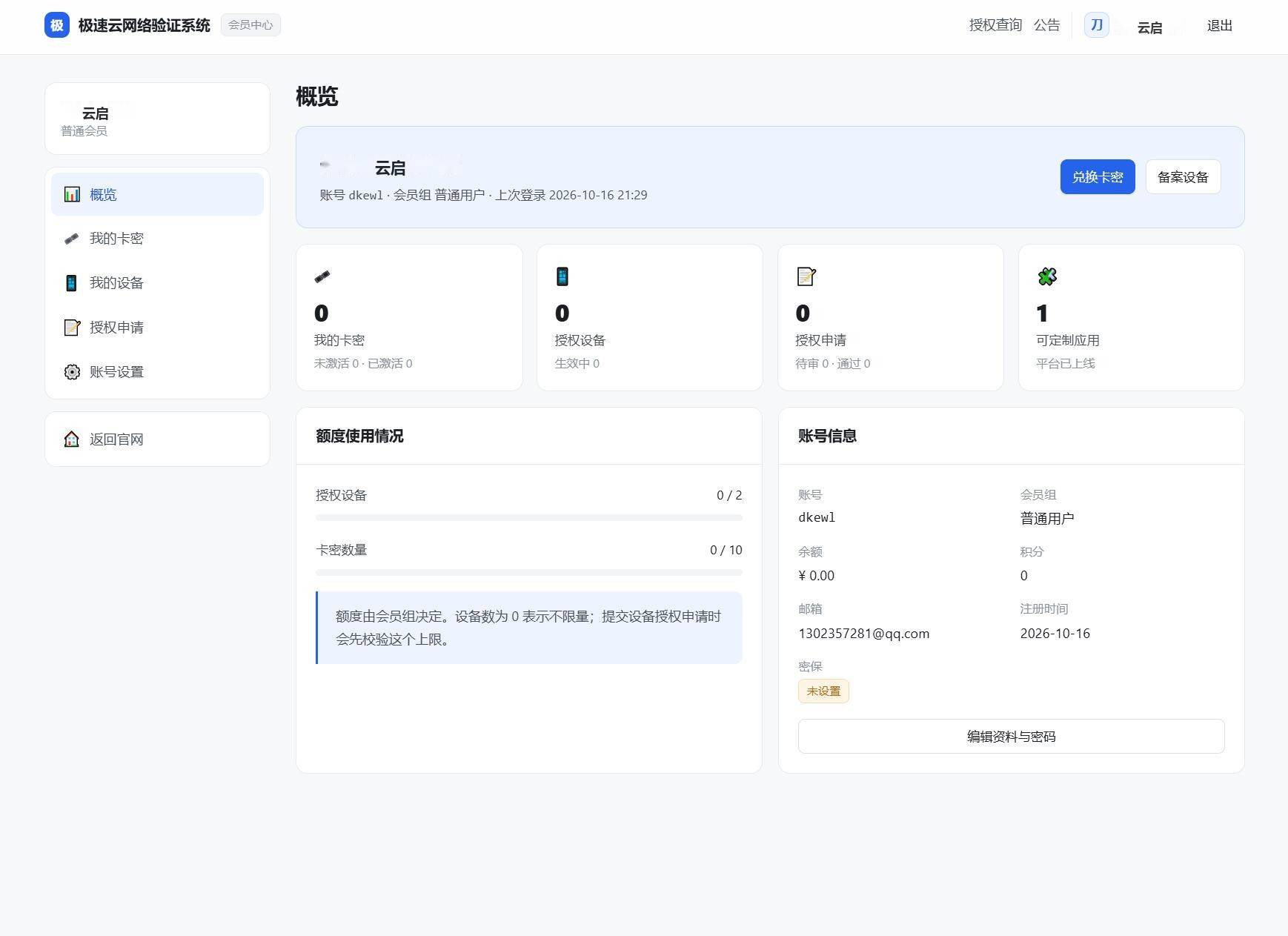Click the 普通会员 label in sidebar profile

[84, 131]
